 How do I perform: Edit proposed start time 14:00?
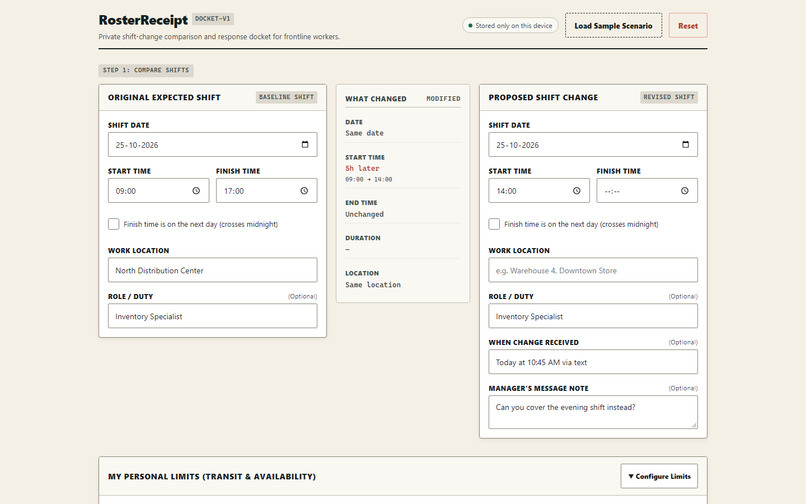539,191
